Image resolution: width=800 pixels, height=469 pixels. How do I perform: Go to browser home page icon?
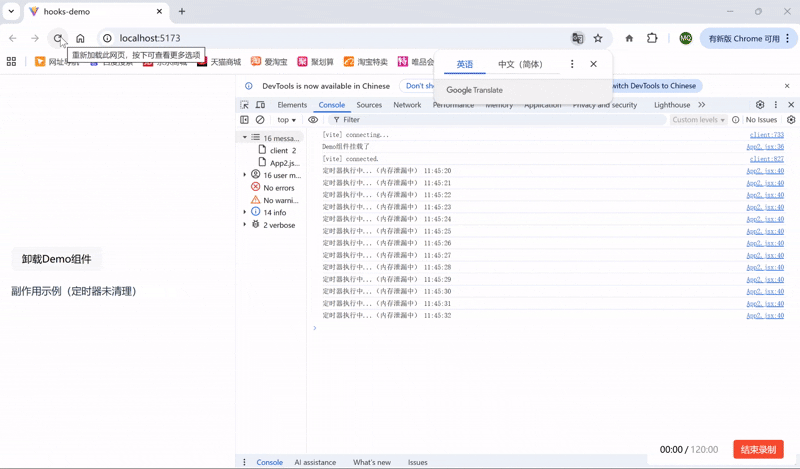(x=80, y=38)
